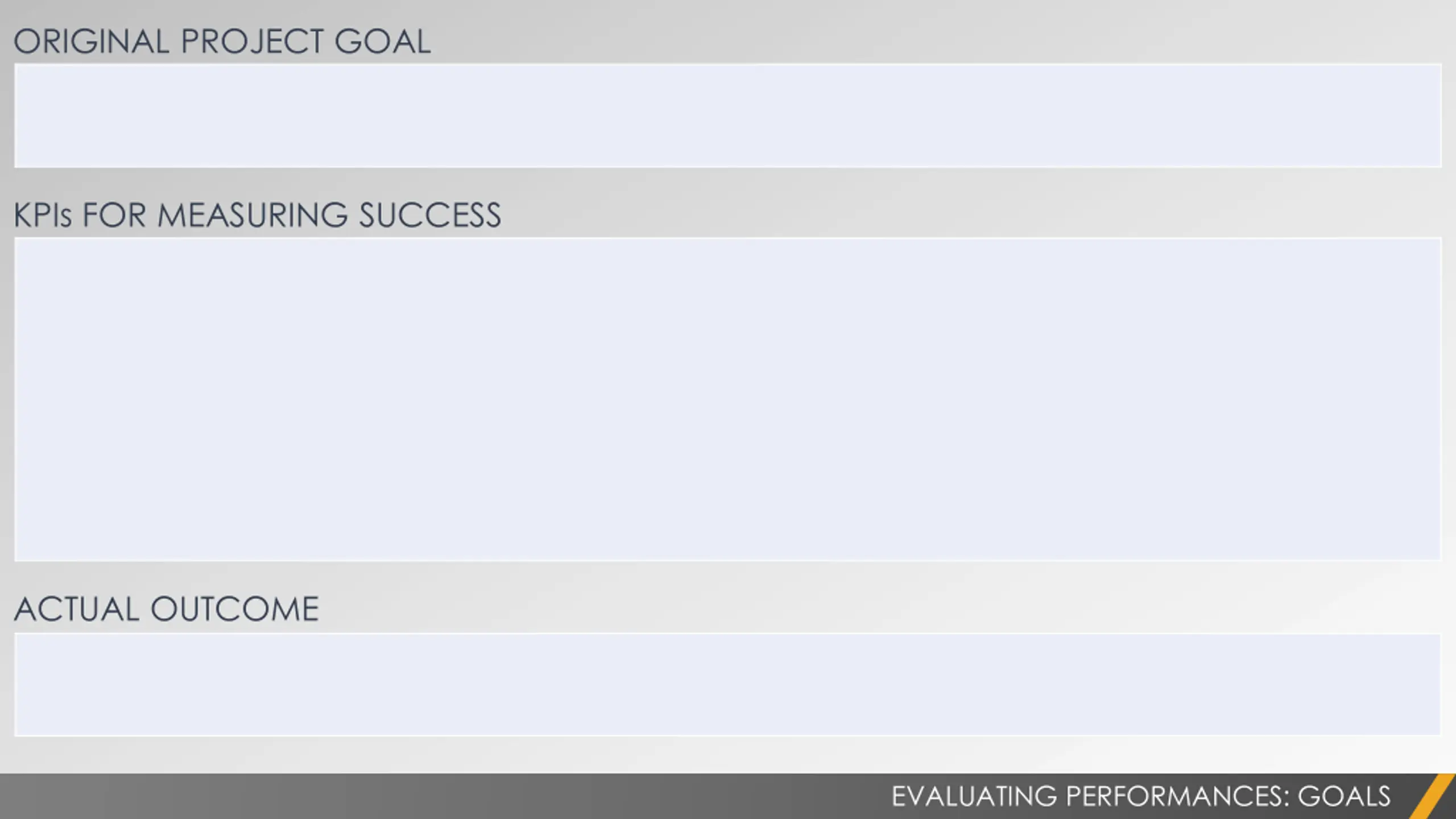Click the word KPIs in the second heading
Image resolution: width=1456 pixels, height=819 pixels.
(x=43, y=215)
